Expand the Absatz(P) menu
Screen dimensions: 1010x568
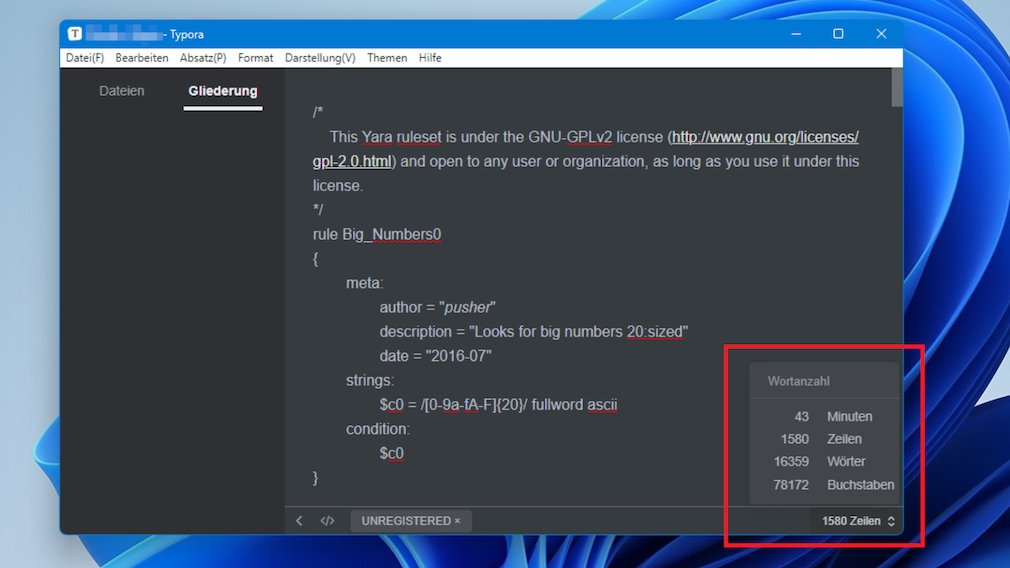point(203,58)
